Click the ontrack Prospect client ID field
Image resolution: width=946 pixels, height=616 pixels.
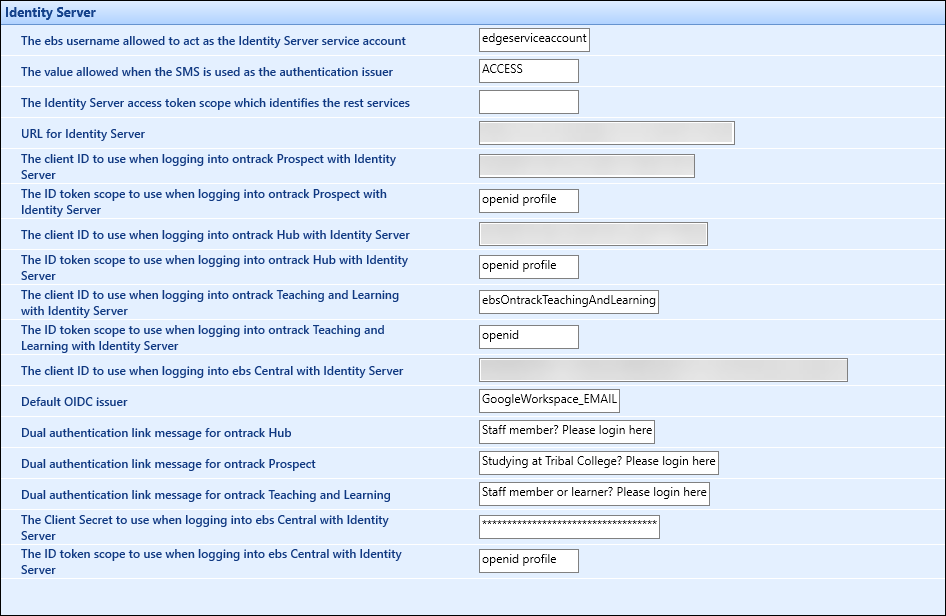(x=586, y=166)
